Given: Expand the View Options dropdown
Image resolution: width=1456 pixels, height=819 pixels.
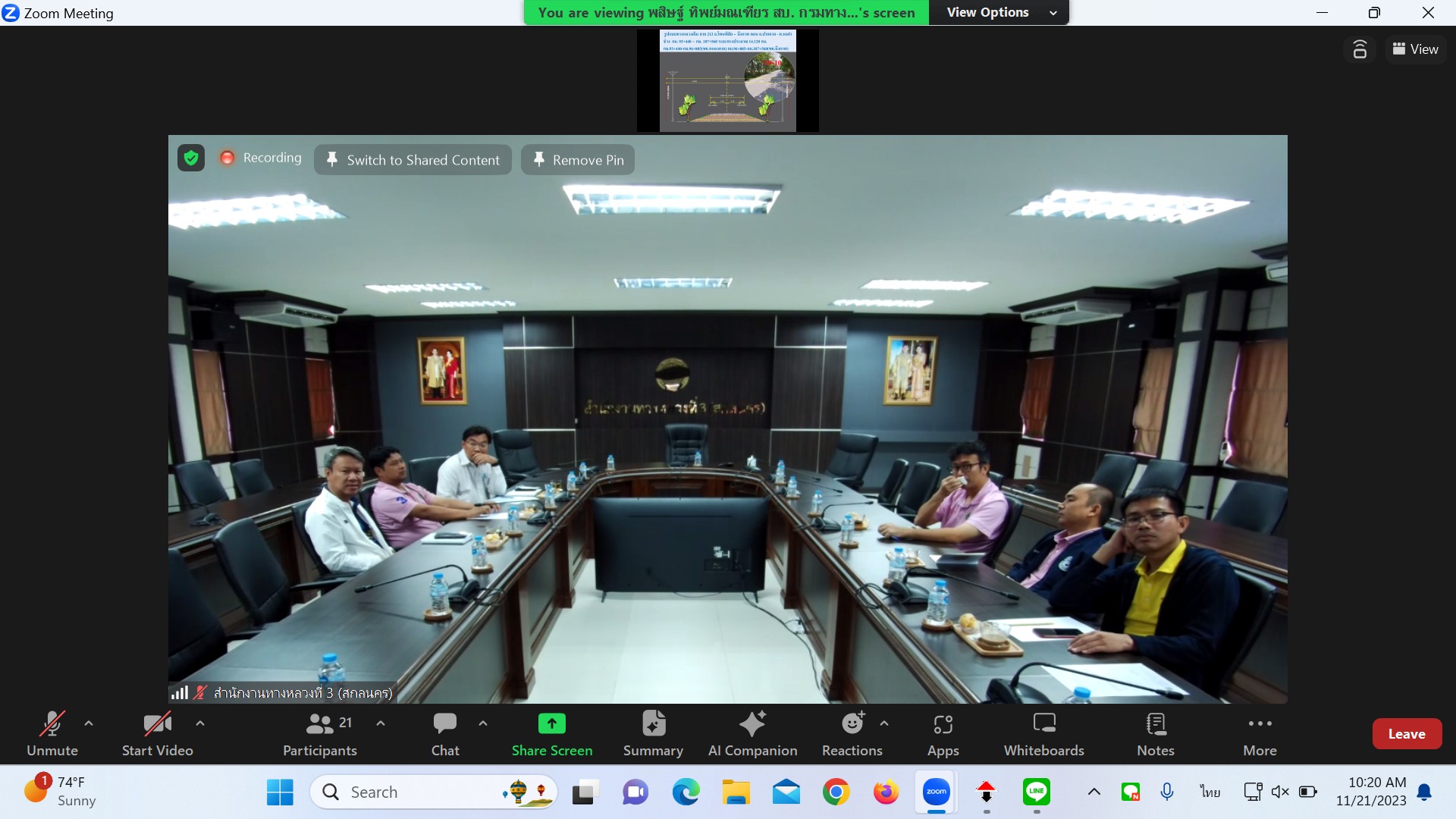Looking at the screenshot, I should [999, 12].
